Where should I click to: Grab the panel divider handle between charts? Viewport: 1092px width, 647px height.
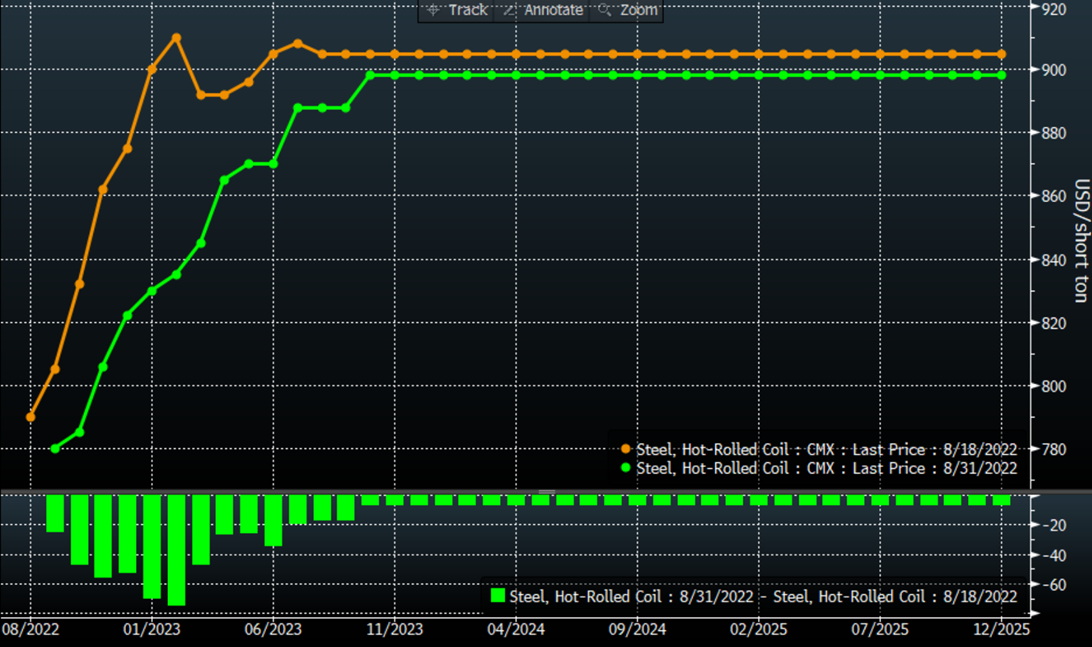tap(546, 491)
